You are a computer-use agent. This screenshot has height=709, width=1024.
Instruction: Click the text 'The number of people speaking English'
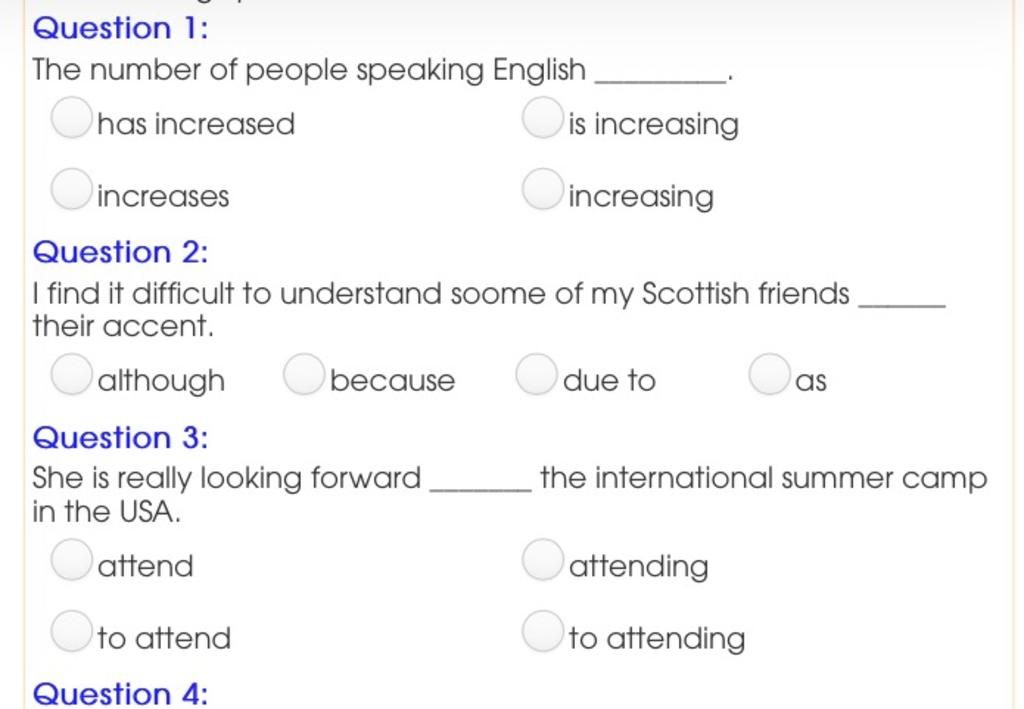310,70
